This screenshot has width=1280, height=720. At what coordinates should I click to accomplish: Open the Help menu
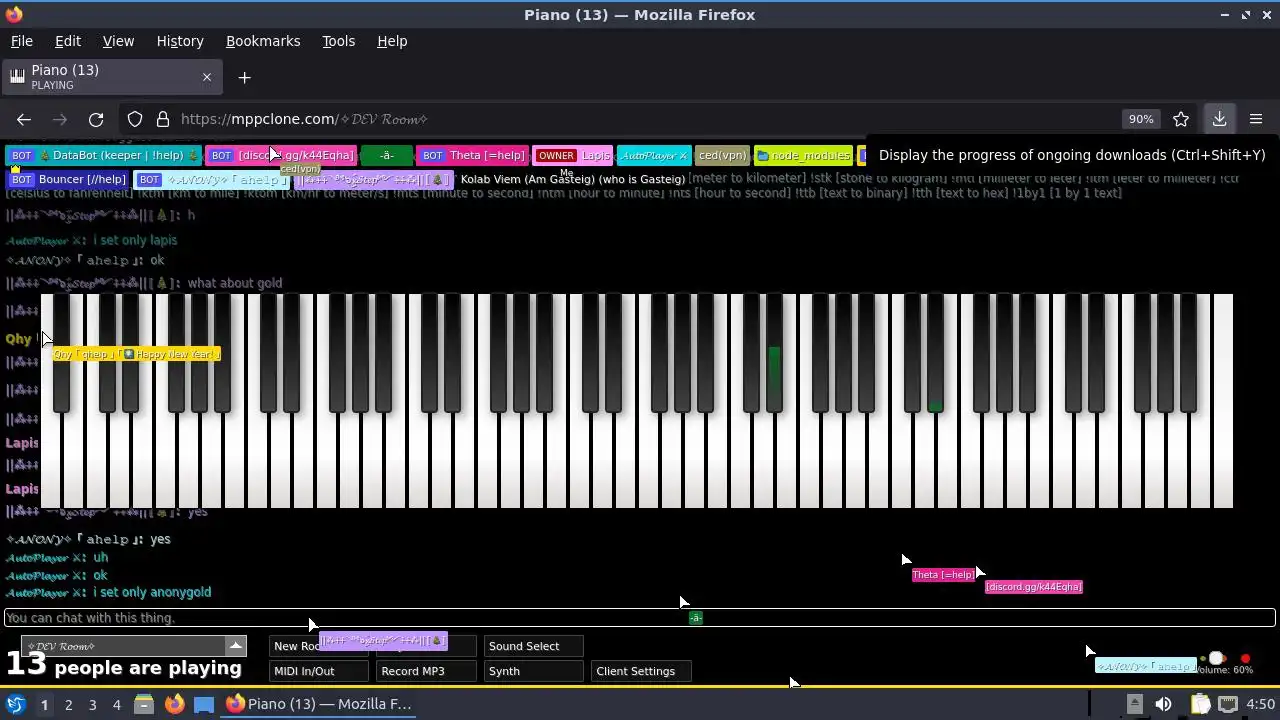pyautogui.click(x=392, y=41)
